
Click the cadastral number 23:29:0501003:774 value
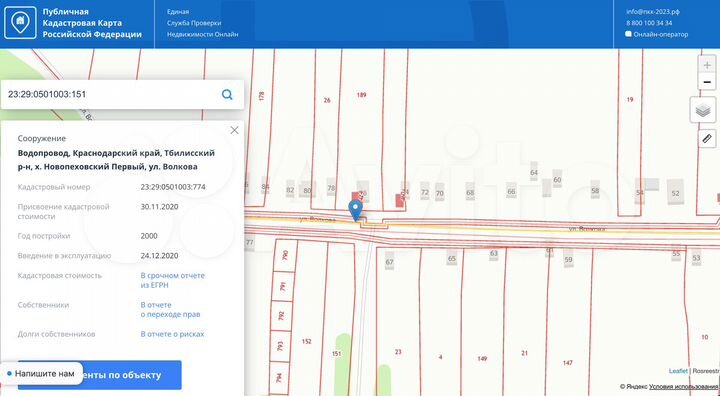pos(173,187)
